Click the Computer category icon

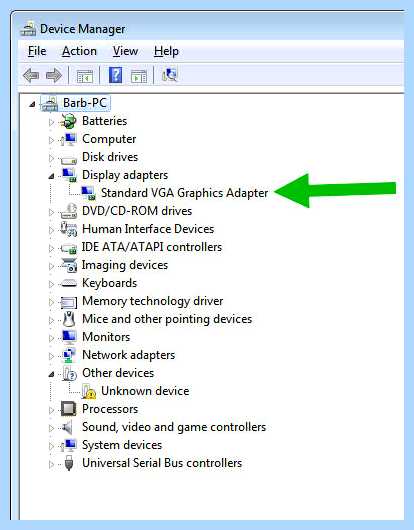(x=69, y=139)
